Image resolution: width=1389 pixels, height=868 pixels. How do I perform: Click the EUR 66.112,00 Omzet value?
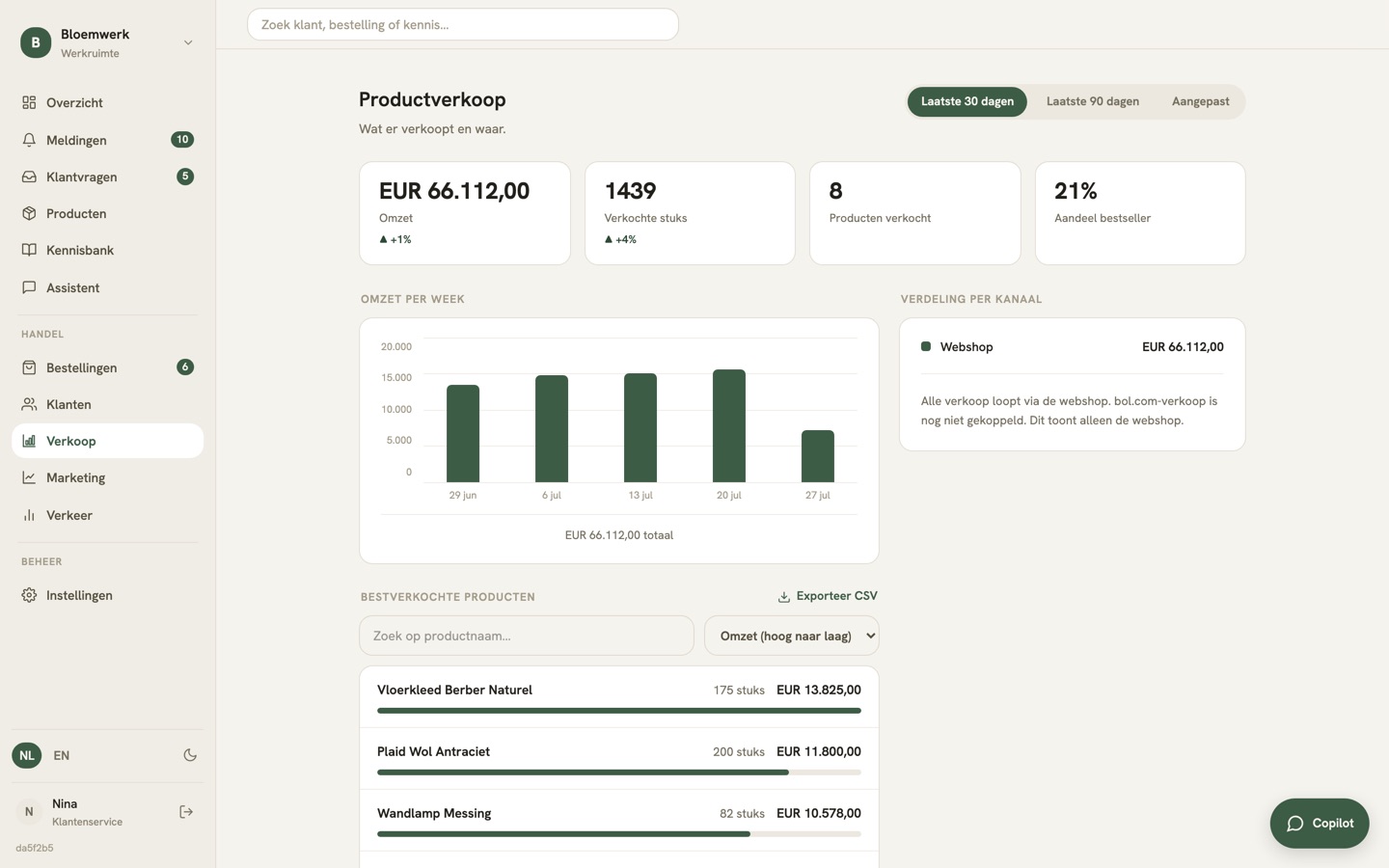[x=454, y=191]
